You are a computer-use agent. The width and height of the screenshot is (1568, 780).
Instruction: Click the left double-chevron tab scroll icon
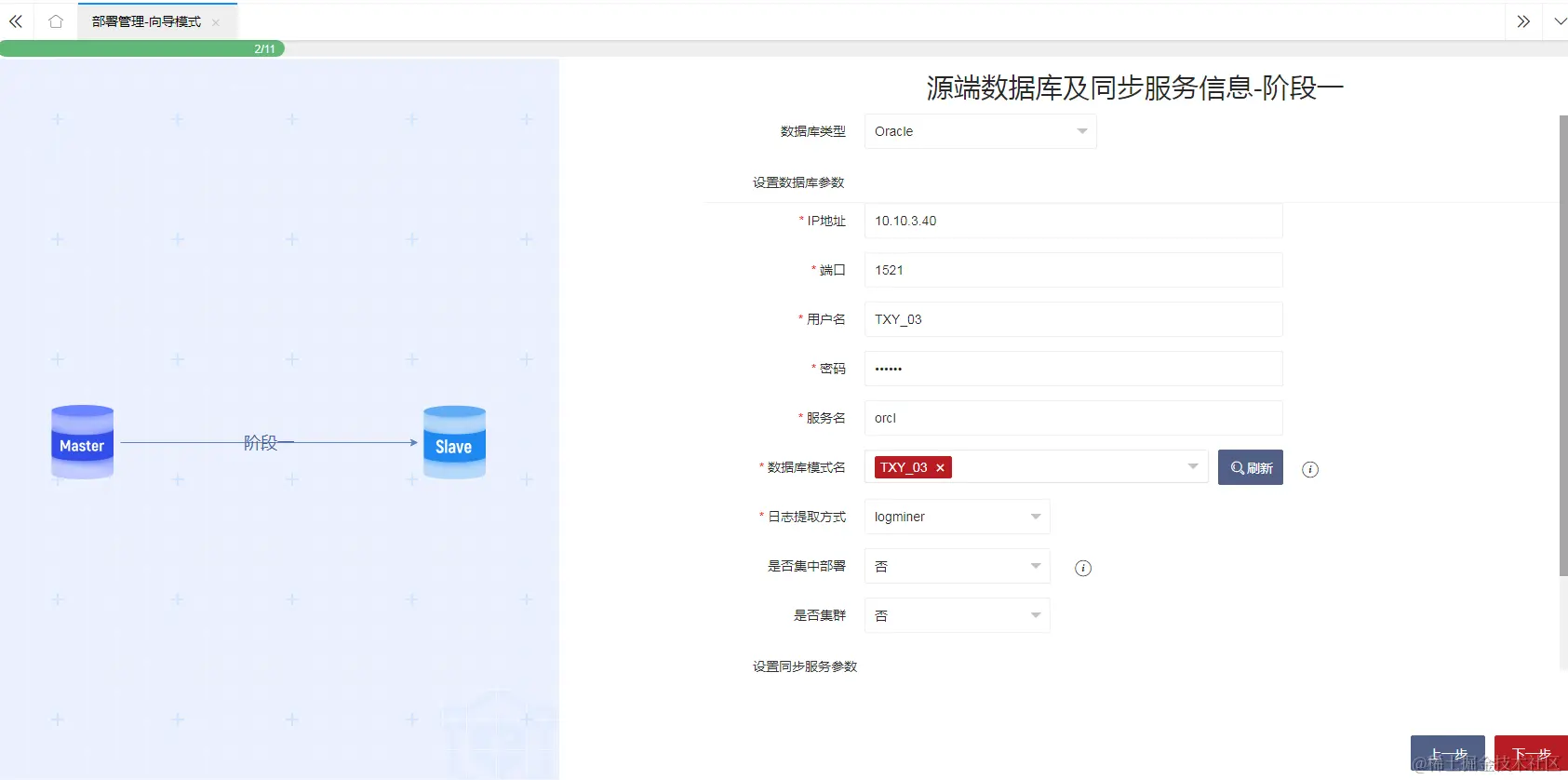click(16, 21)
